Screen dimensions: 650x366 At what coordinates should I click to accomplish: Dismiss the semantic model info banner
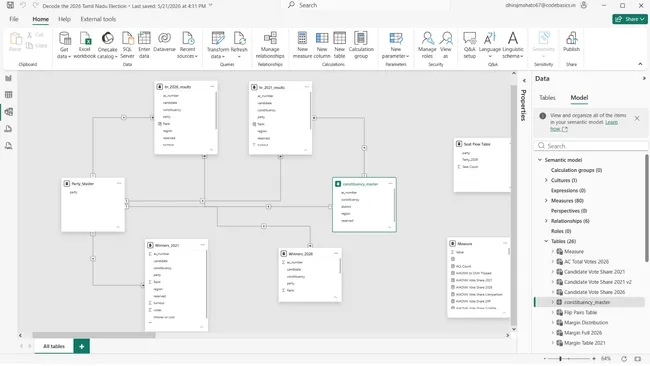[637, 119]
